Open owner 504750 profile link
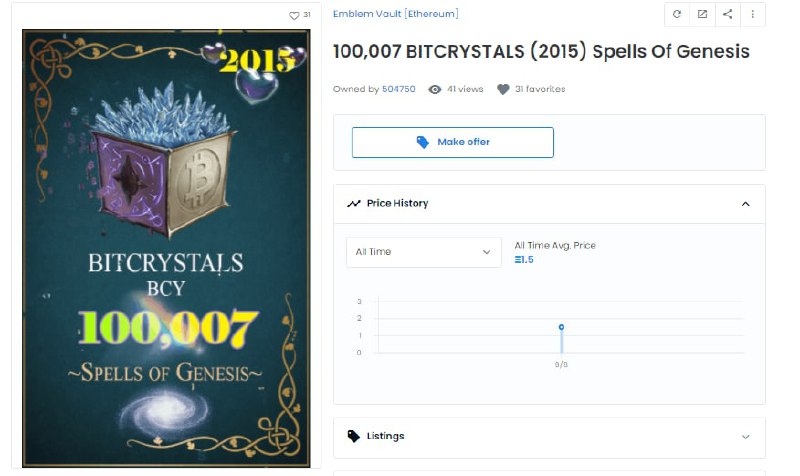 (398, 89)
